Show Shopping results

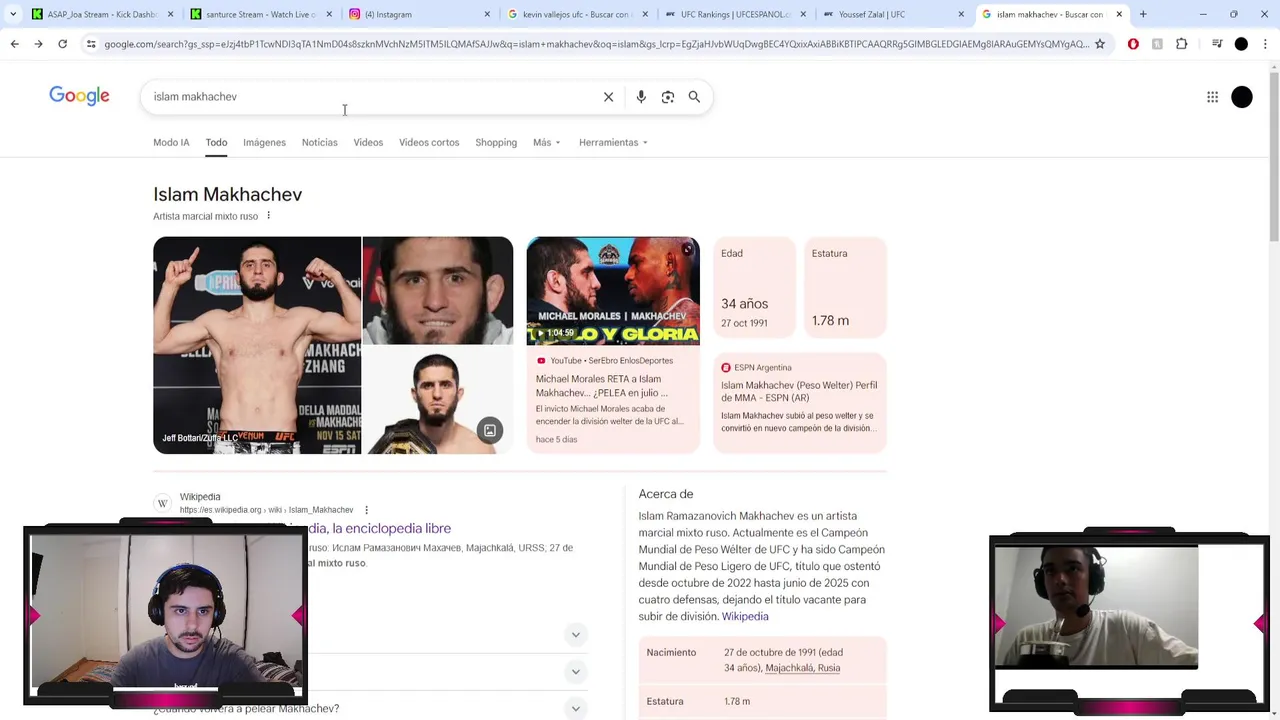pyautogui.click(x=496, y=142)
